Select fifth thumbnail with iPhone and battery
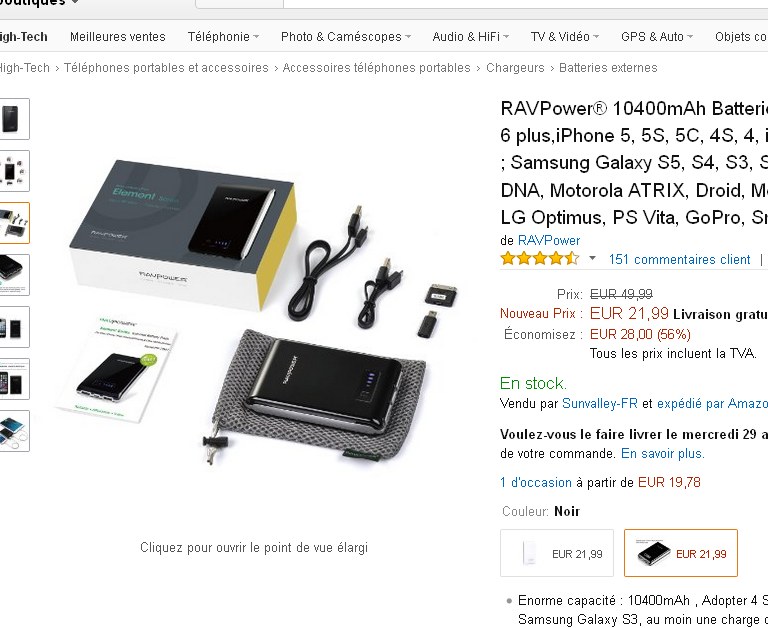Screen dimensions: 768x628 14,327
